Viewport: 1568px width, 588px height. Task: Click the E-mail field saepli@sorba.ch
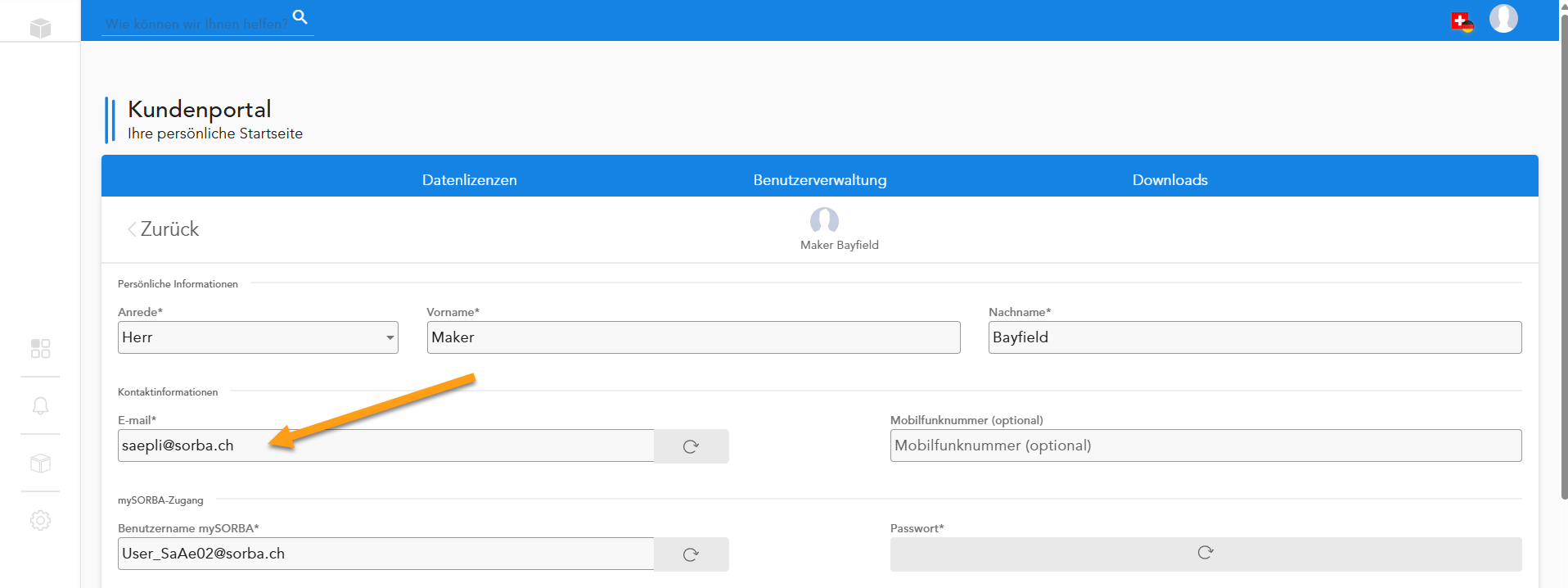[x=386, y=446]
